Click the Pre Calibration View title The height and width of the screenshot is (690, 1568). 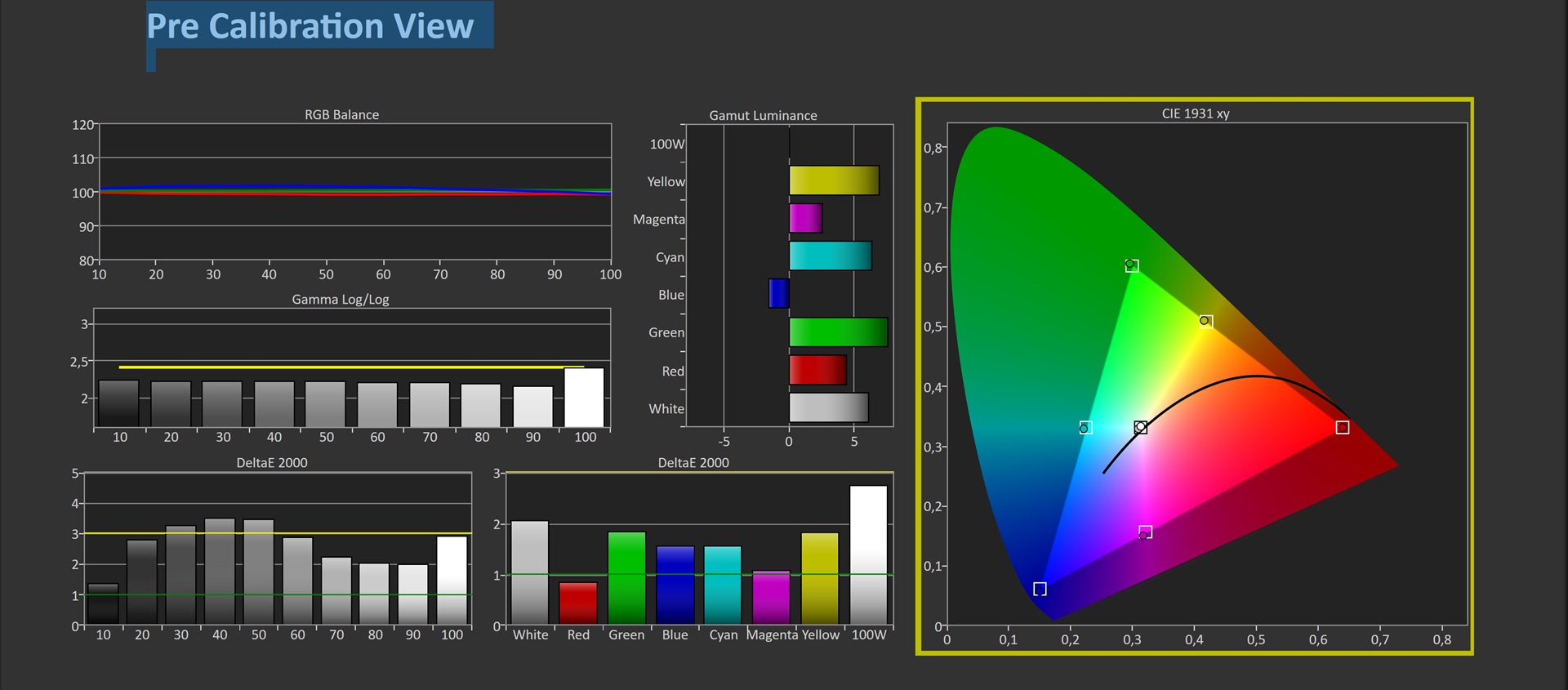[310, 26]
